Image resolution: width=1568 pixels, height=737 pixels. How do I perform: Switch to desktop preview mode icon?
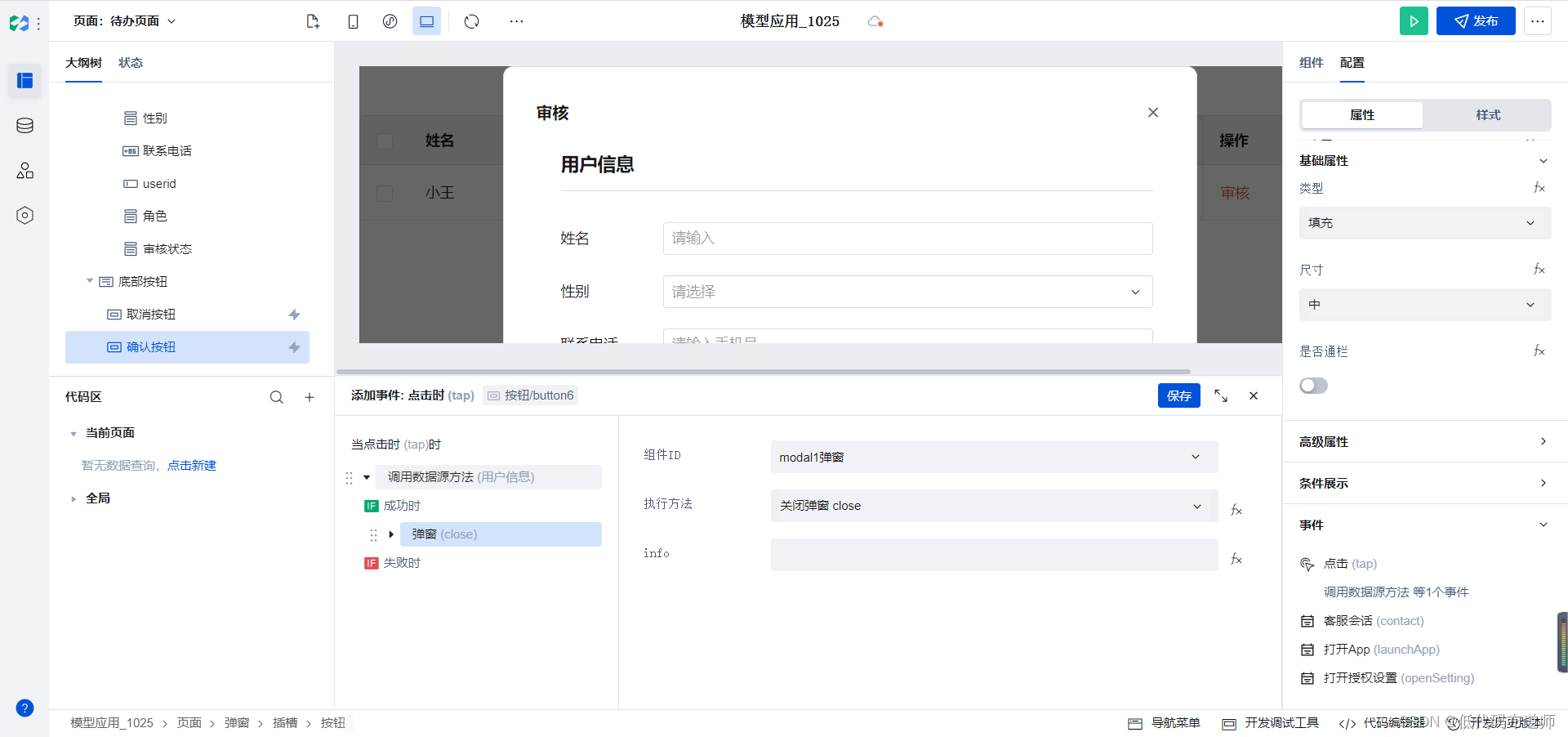pyautogui.click(x=427, y=21)
